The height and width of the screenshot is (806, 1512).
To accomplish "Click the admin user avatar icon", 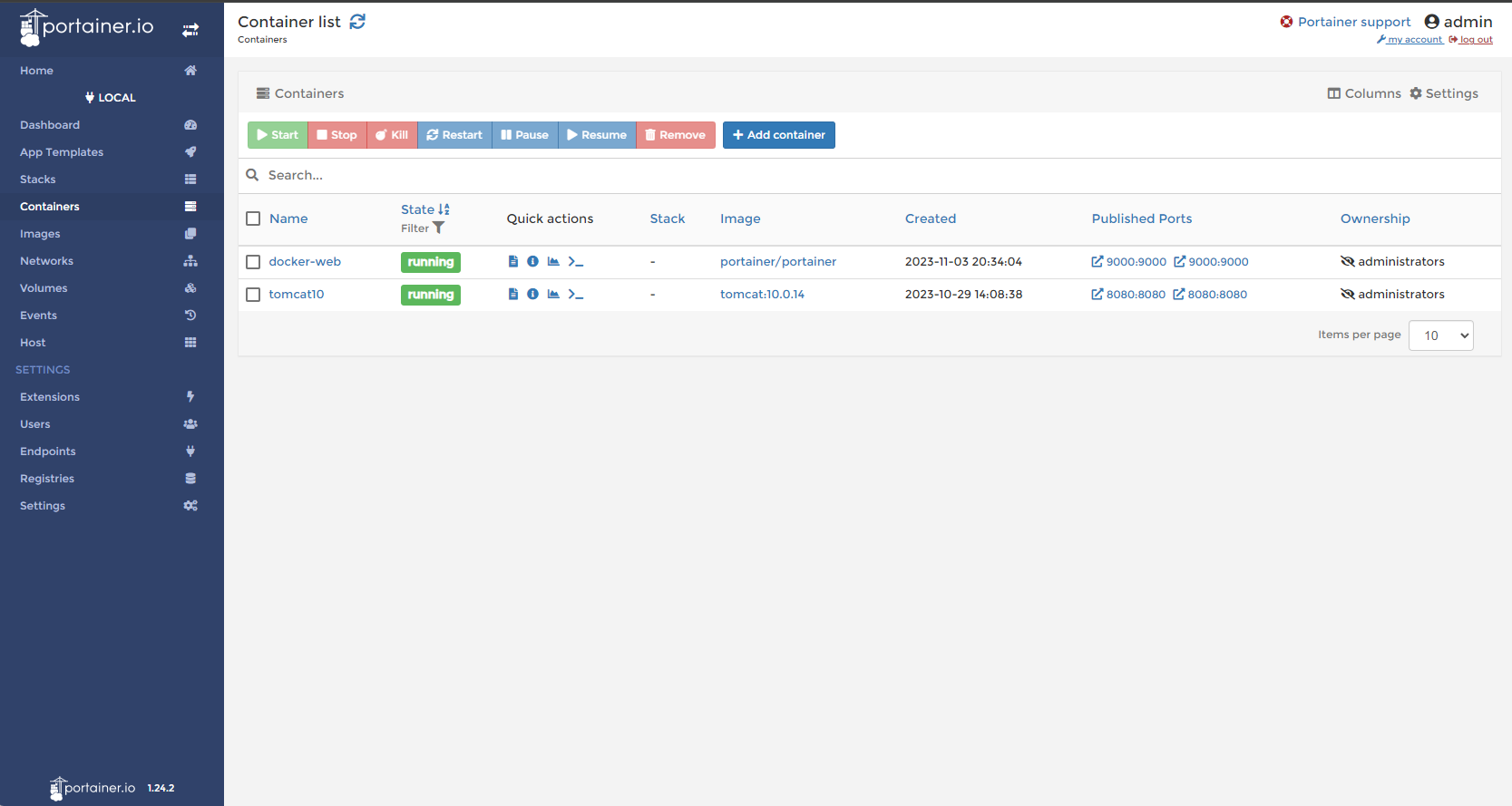I will (x=1431, y=22).
